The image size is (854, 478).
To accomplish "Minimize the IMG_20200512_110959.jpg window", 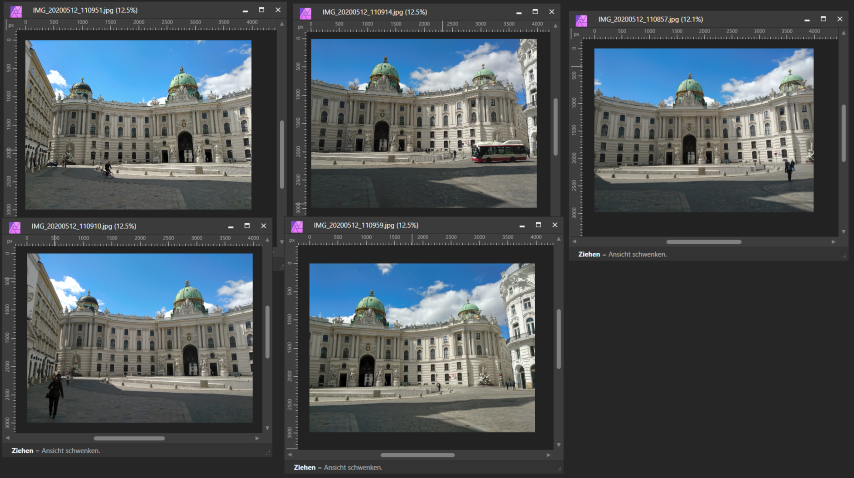I will pyautogui.click(x=522, y=225).
